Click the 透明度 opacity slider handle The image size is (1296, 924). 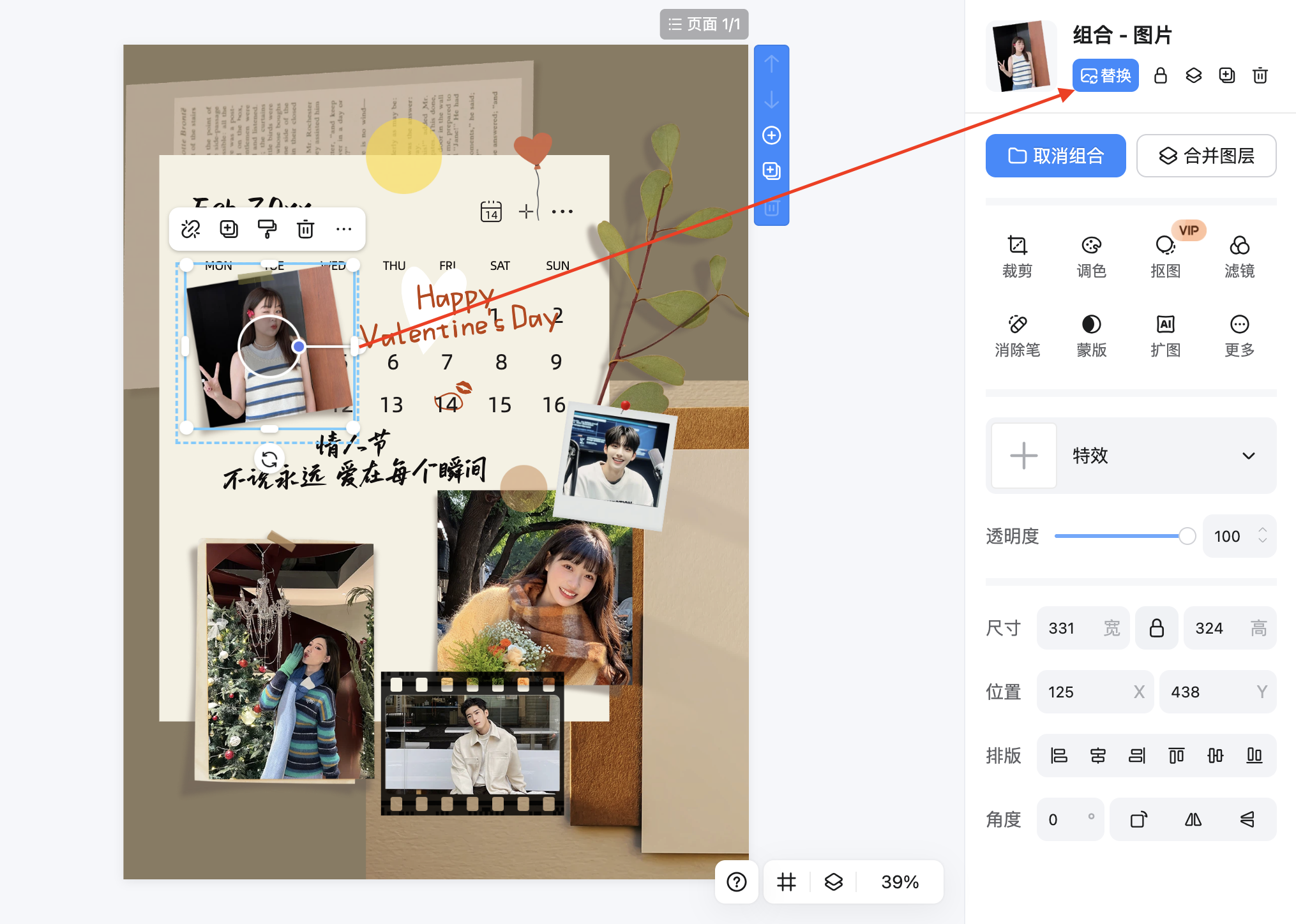(1187, 536)
